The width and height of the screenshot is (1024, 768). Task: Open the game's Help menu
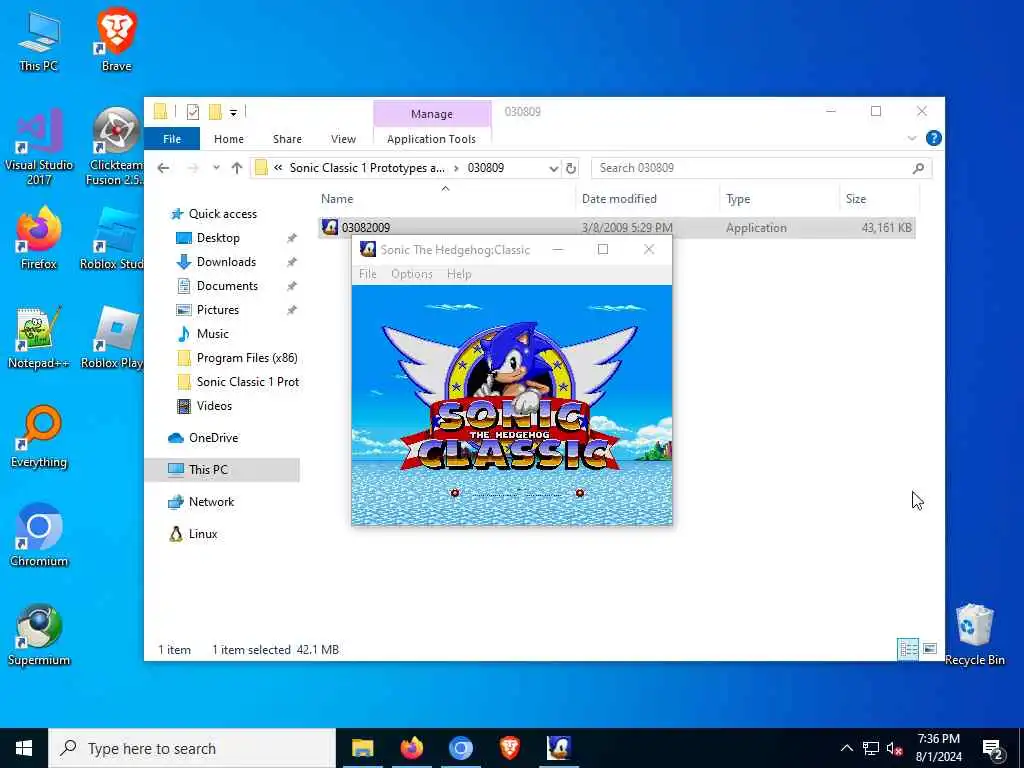pyautogui.click(x=459, y=274)
